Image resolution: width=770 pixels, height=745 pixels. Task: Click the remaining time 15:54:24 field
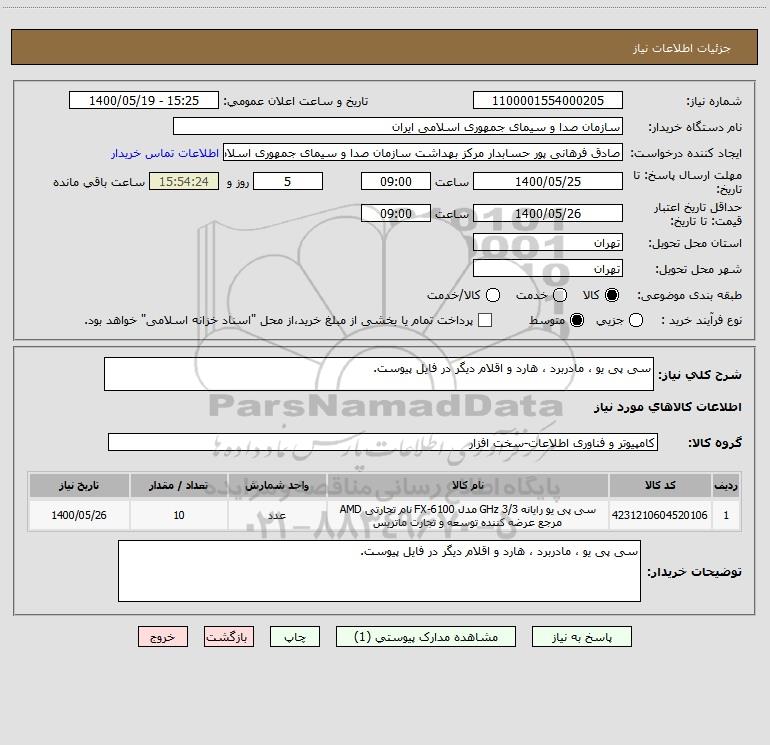[184, 181]
